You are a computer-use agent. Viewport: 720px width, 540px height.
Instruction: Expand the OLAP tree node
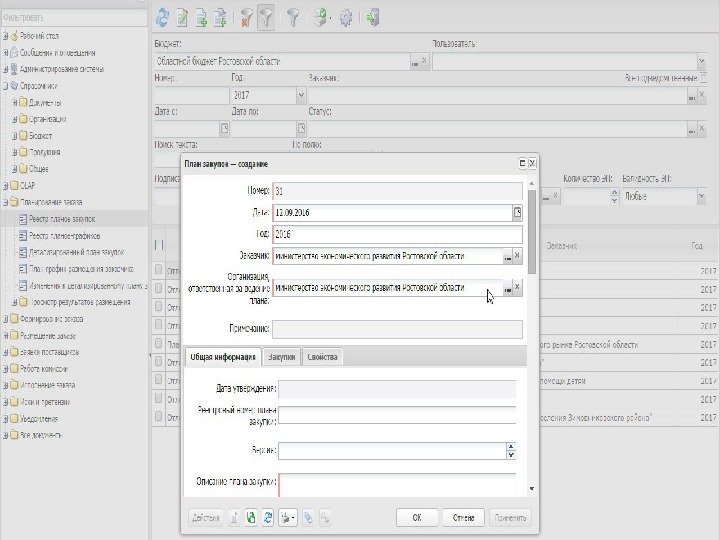(x=6, y=186)
